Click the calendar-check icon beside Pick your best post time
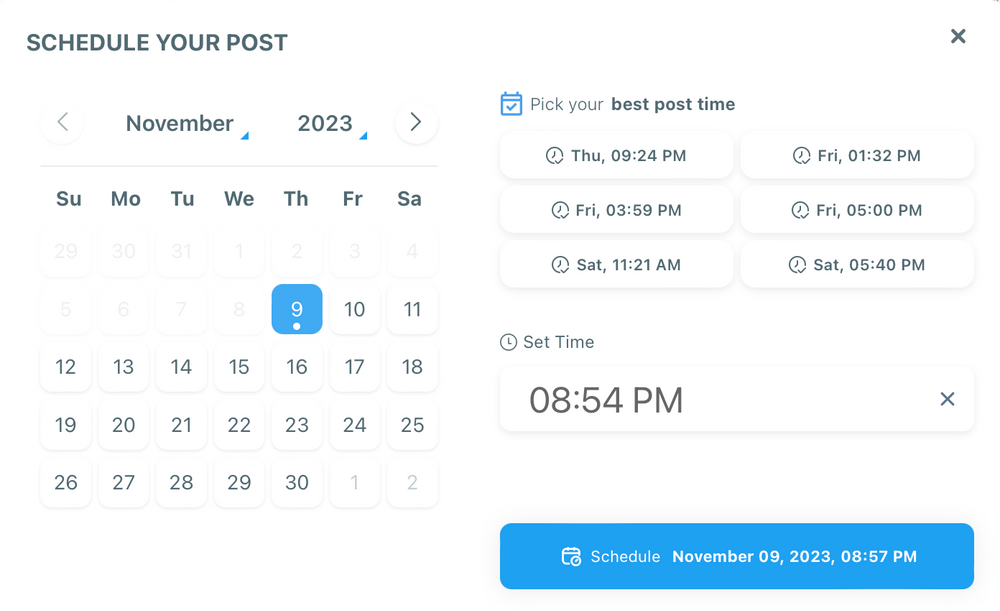The width and height of the screenshot is (1000, 611). tap(511, 103)
